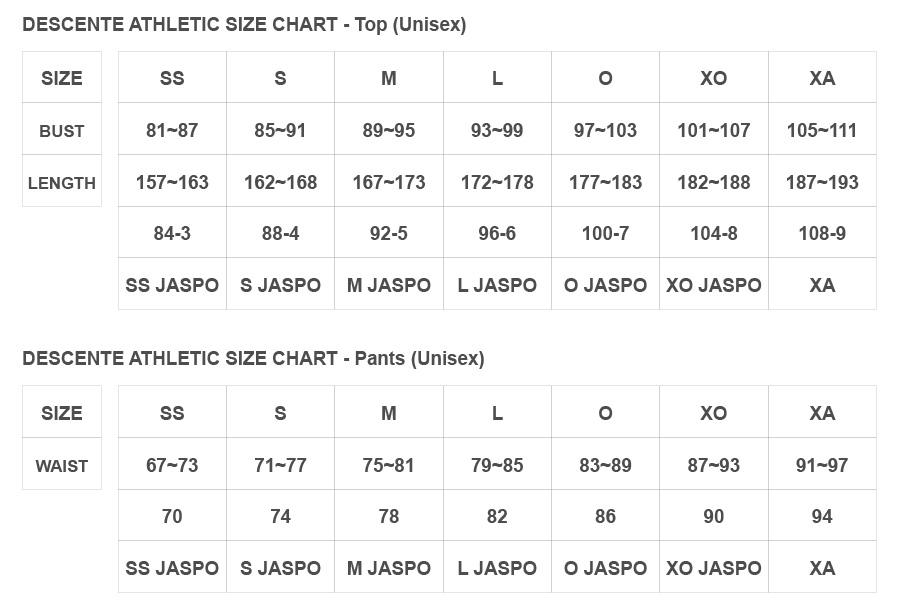Screen dimensions: 900x608
Task: Select the 84-3 cell under SS
Action: (x=172, y=234)
